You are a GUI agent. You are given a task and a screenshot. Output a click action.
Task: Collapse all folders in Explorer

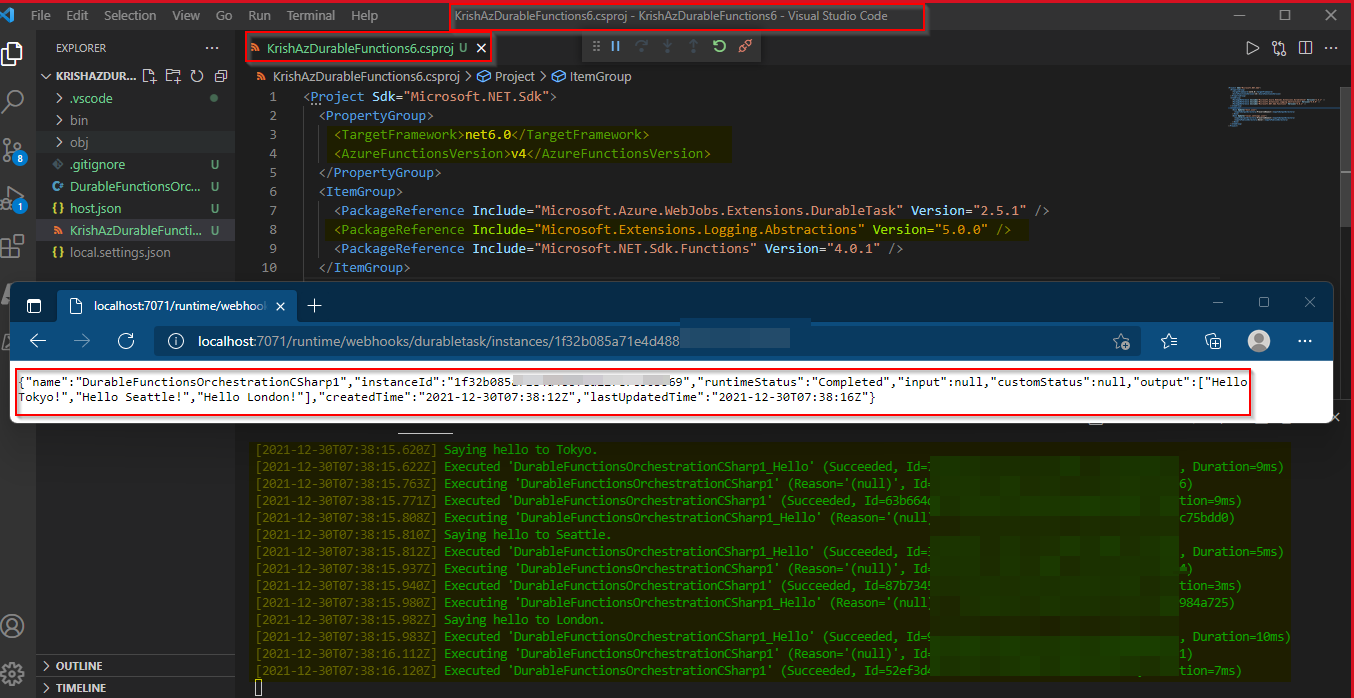pyautogui.click(x=221, y=76)
